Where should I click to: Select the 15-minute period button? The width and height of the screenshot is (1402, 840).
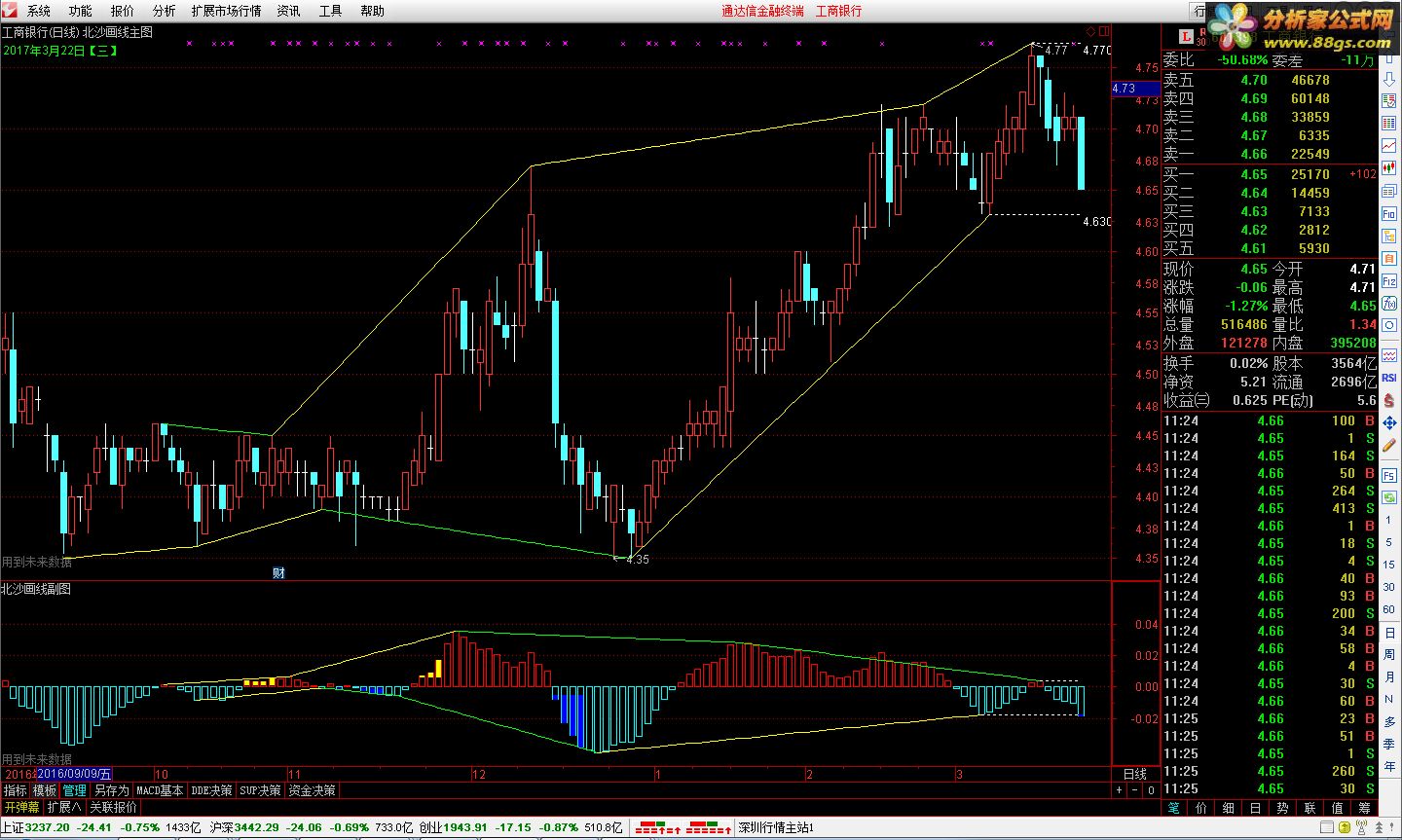1389,565
